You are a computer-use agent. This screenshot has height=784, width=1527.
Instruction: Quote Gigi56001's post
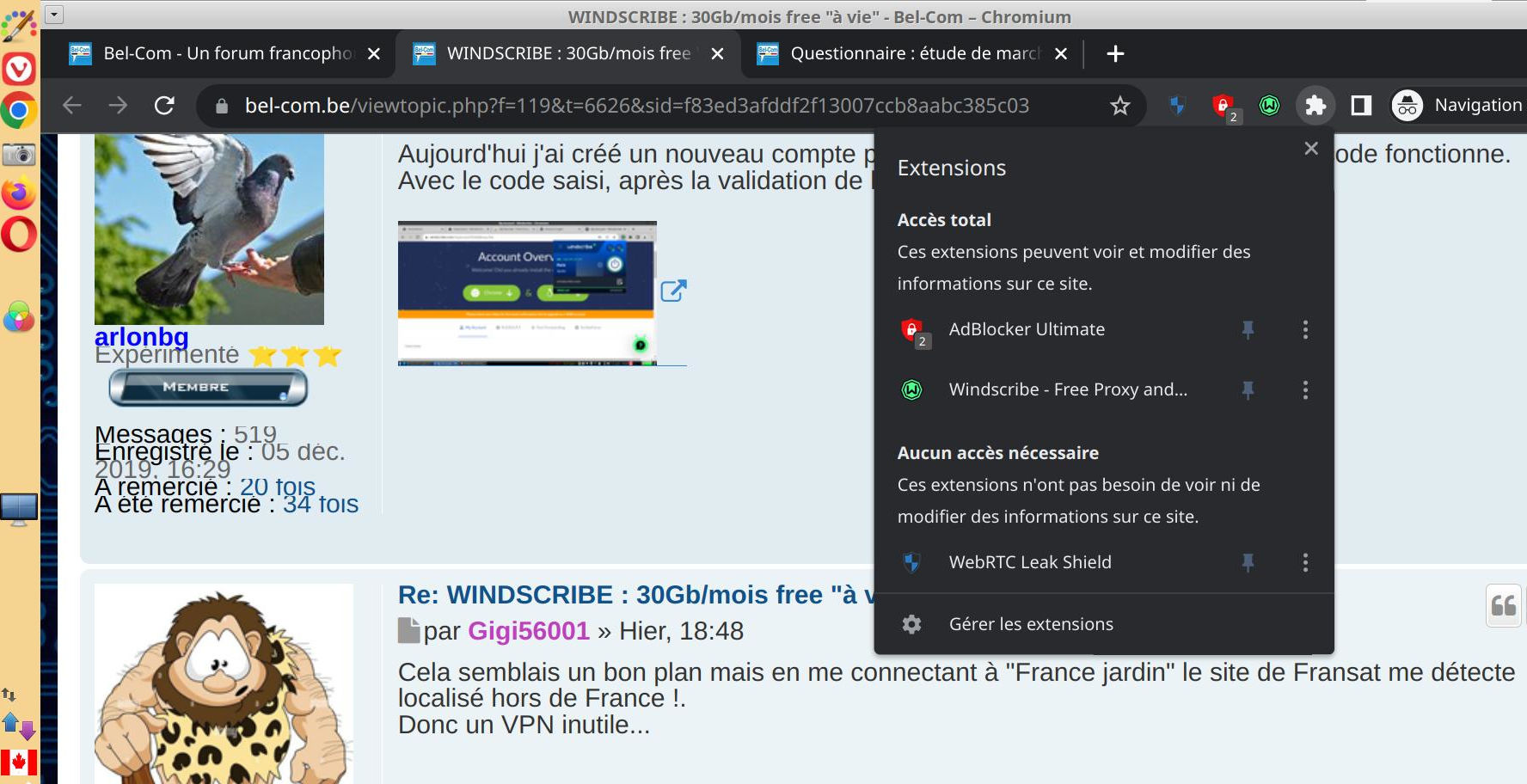coord(1503,606)
